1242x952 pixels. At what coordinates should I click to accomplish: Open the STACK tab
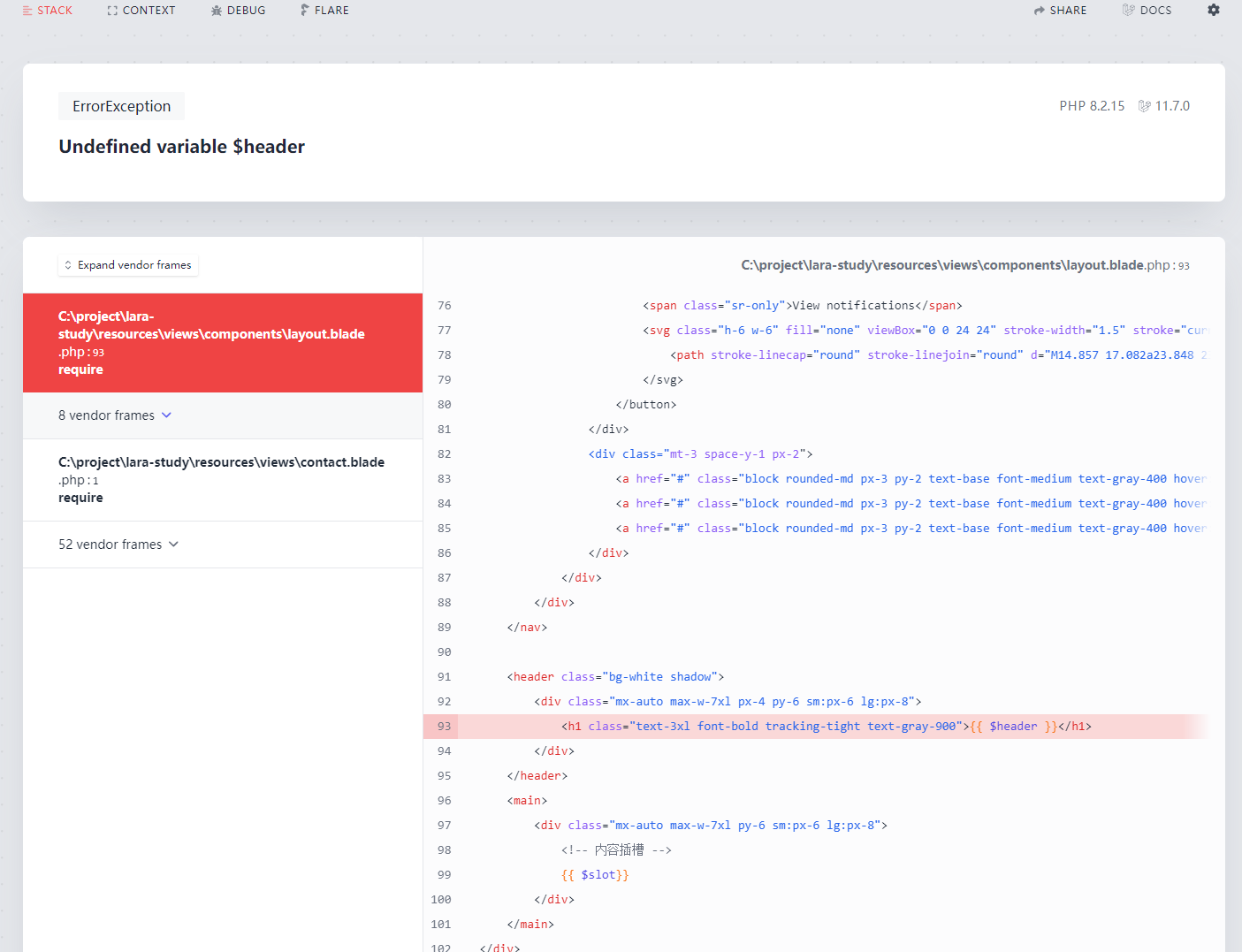tap(48, 11)
